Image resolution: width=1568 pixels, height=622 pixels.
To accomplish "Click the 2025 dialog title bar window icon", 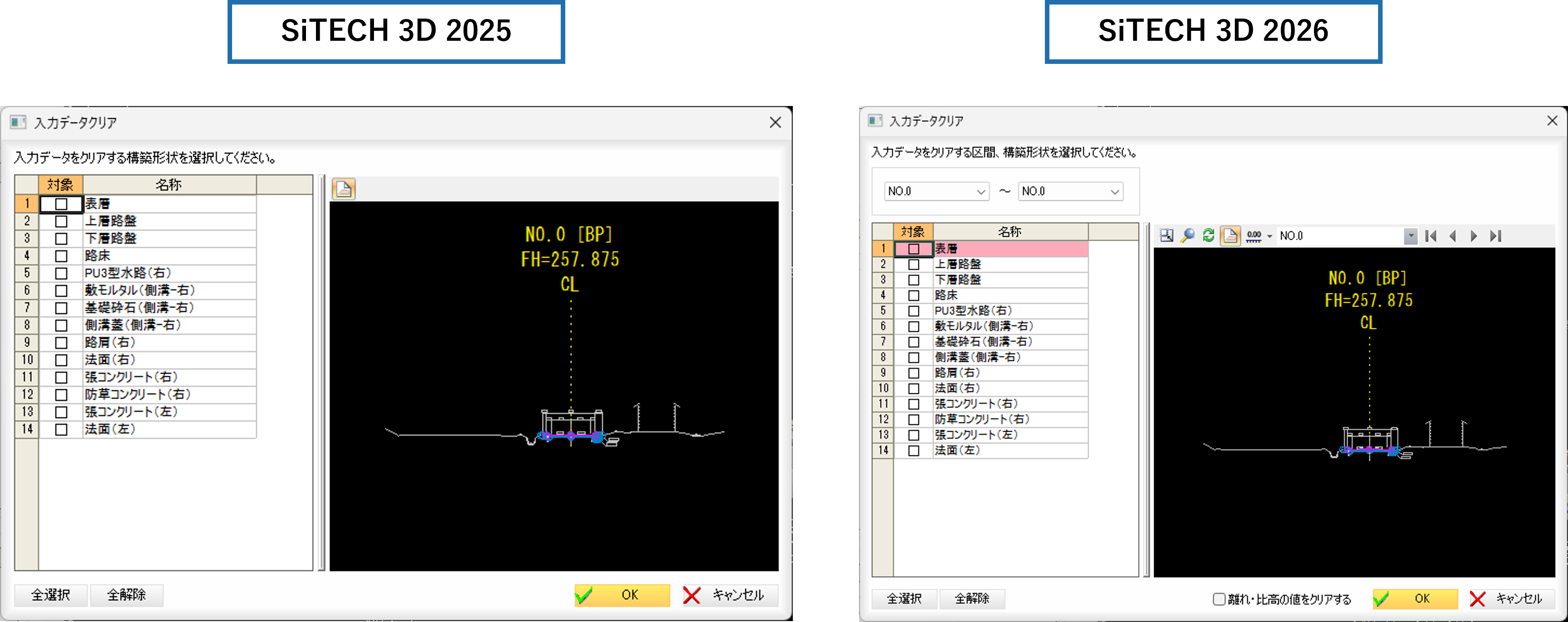I will pyautogui.click(x=18, y=122).
